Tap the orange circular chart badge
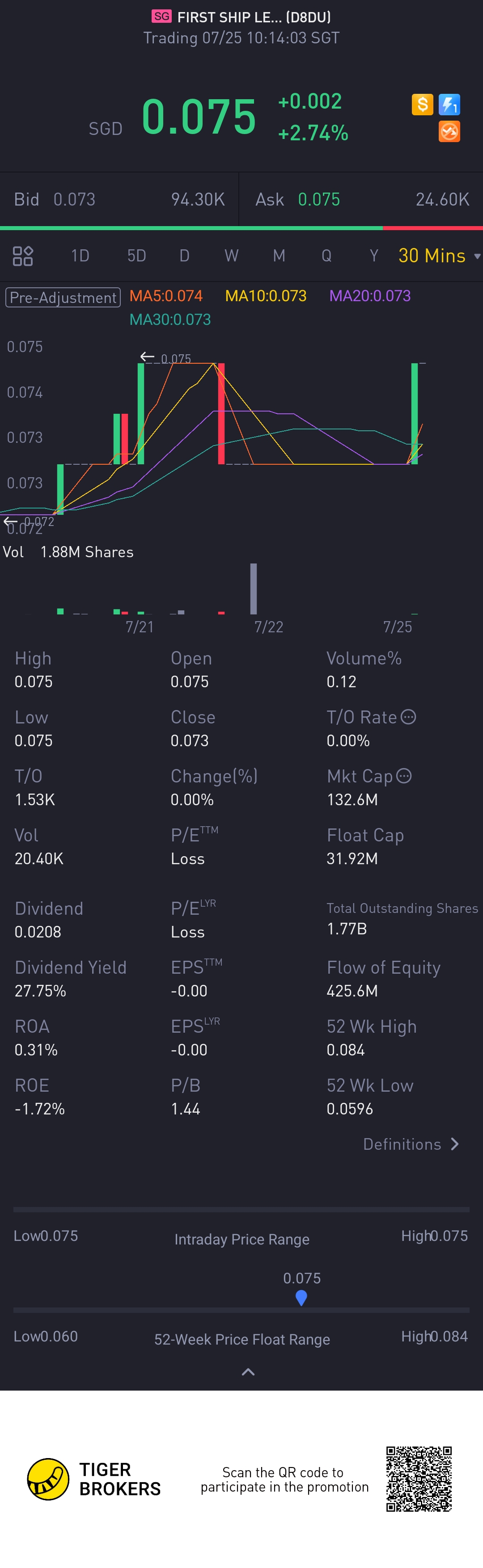The image size is (483, 1568). [x=449, y=131]
